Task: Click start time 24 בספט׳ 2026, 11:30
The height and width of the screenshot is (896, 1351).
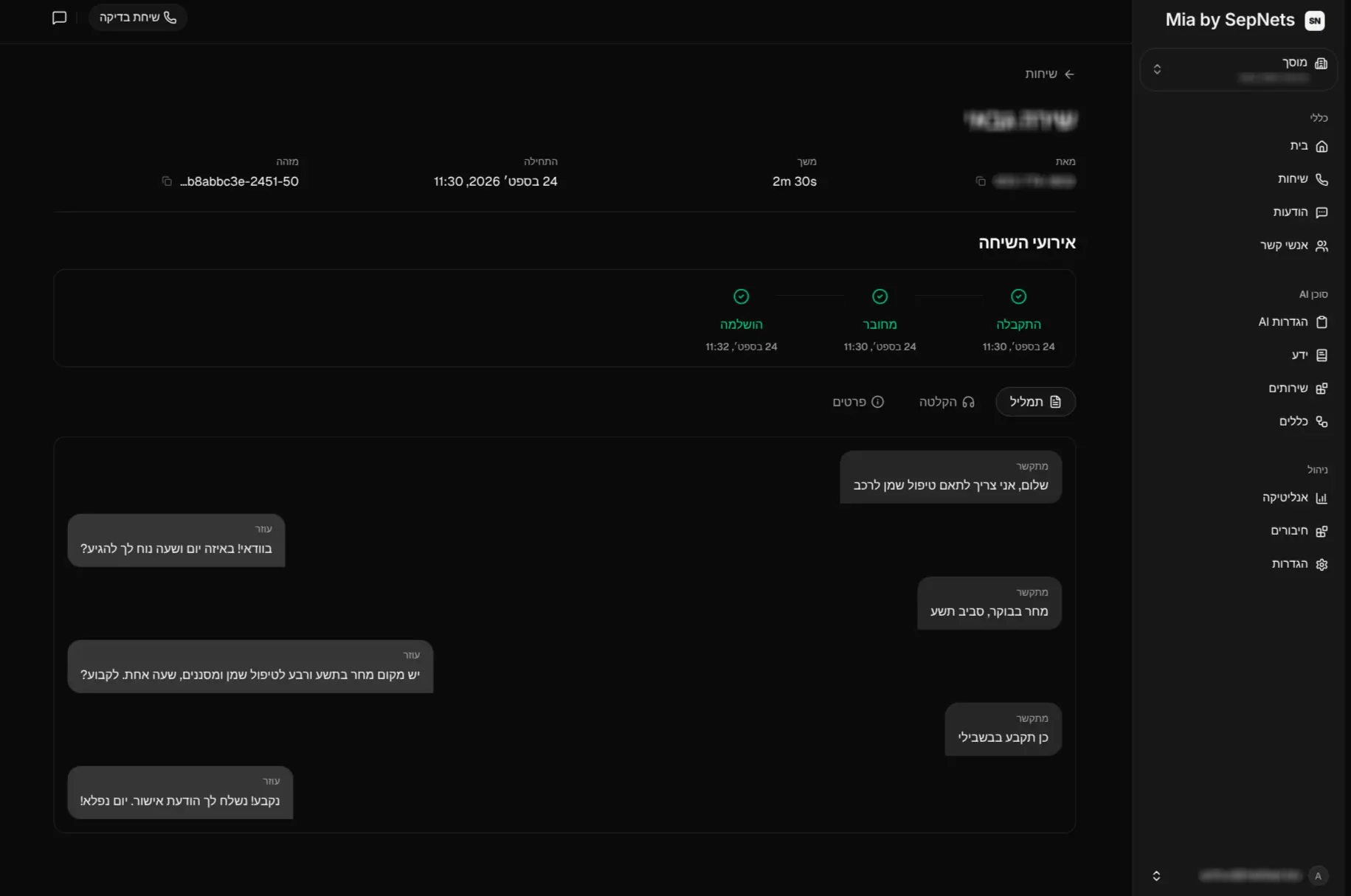Action: click(495, 181)
